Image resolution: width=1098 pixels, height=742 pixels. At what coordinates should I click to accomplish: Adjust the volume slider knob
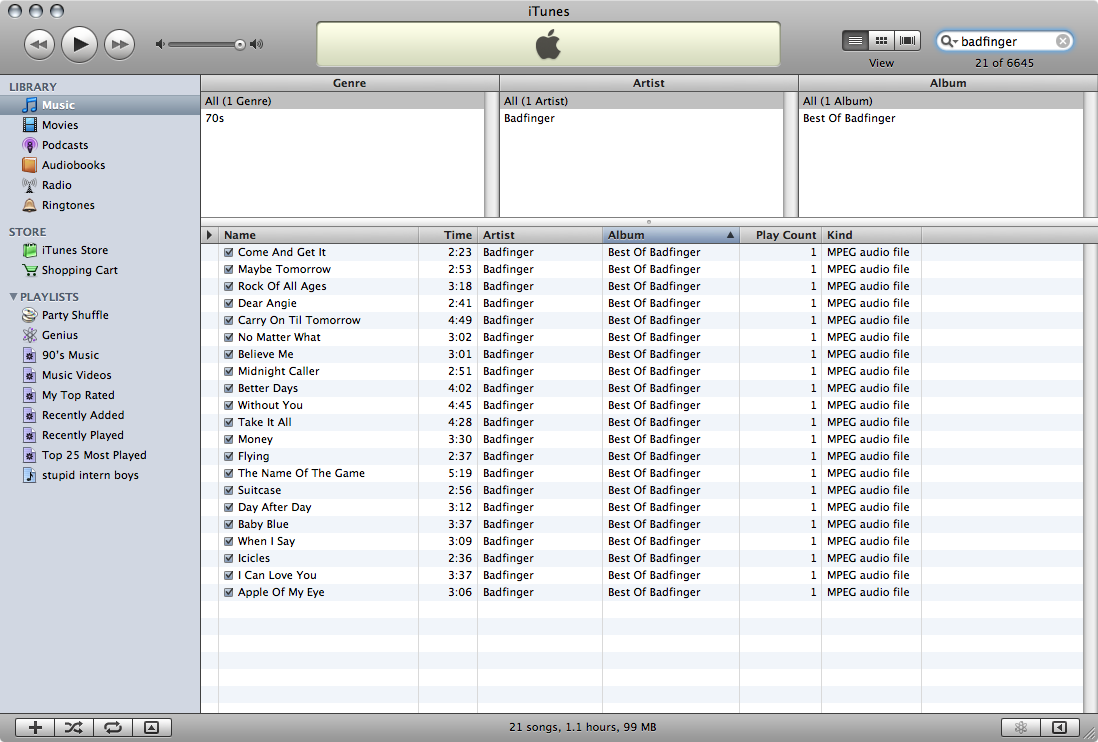[239, 44]
